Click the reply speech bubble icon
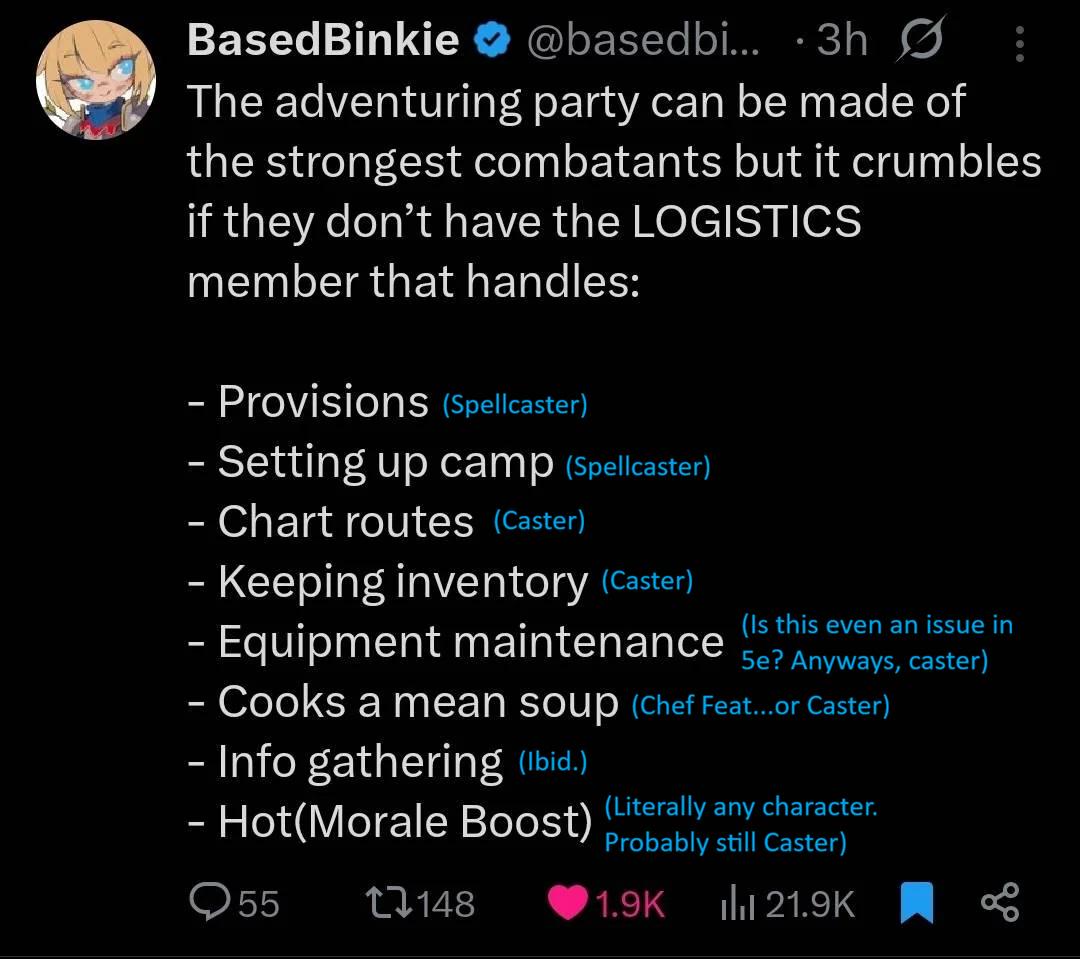 click(208, 903)
